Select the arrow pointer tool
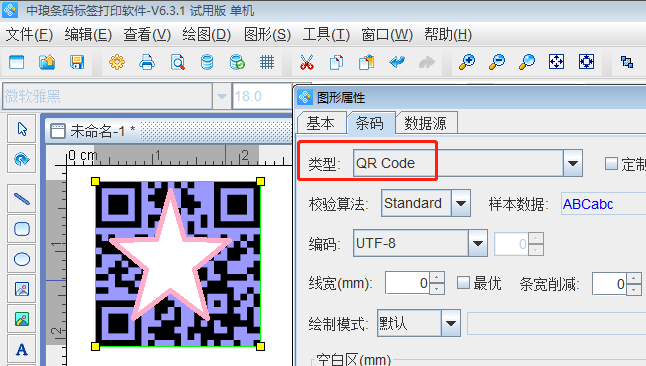 22,129
